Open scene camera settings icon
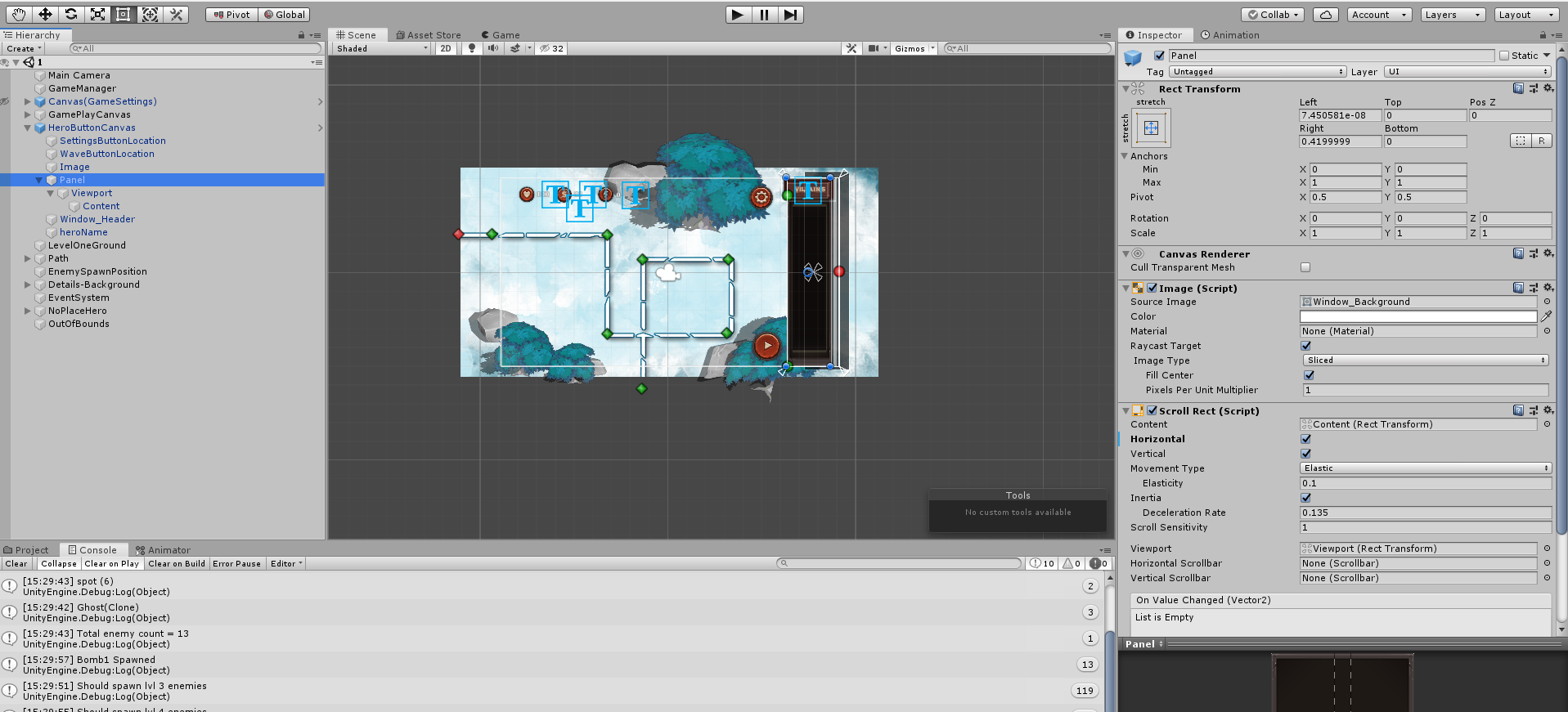The image size is (1568, 712). tap(874, 48)
